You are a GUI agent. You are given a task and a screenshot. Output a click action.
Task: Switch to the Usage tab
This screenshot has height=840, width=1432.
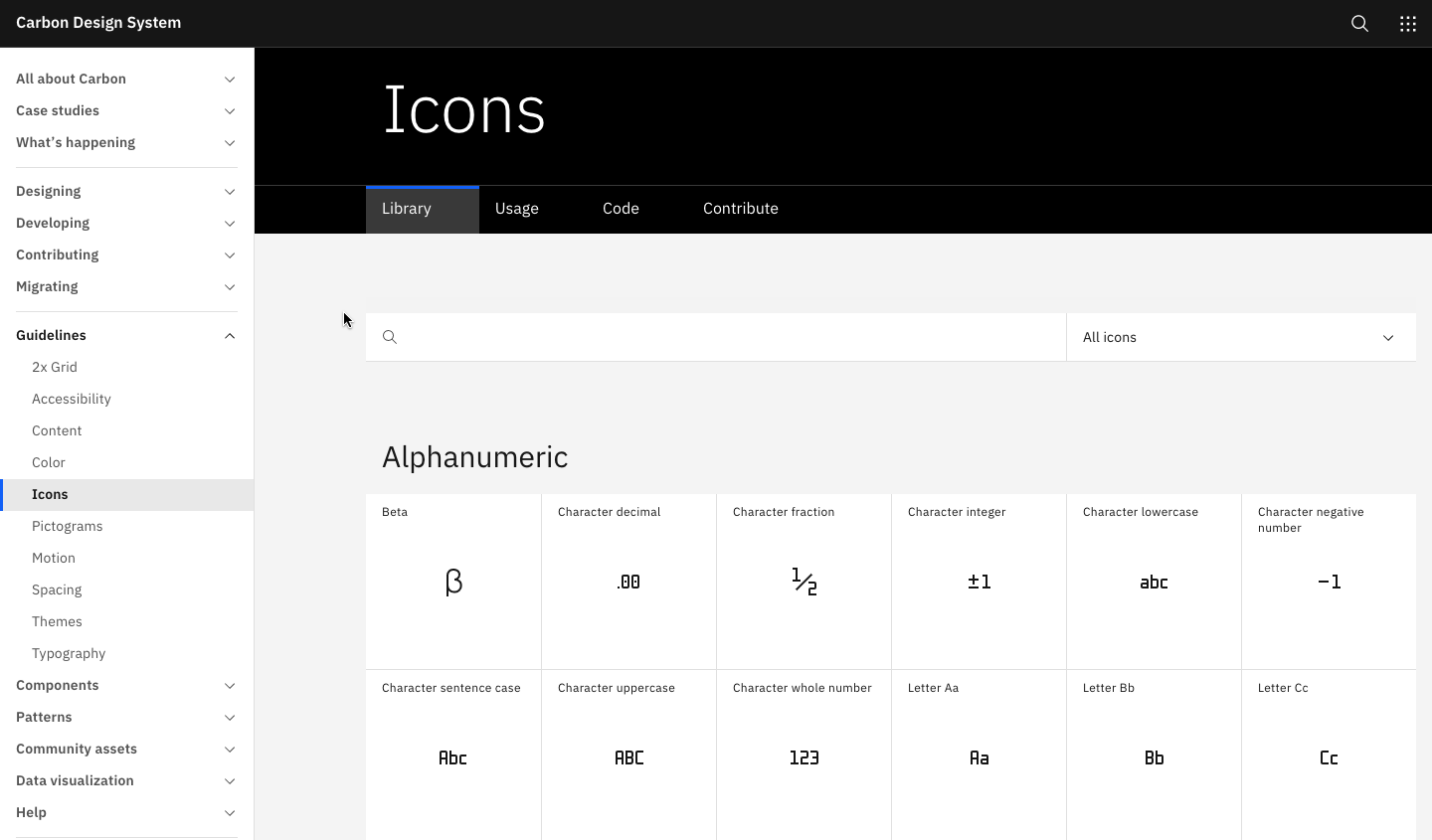point(517,208)
